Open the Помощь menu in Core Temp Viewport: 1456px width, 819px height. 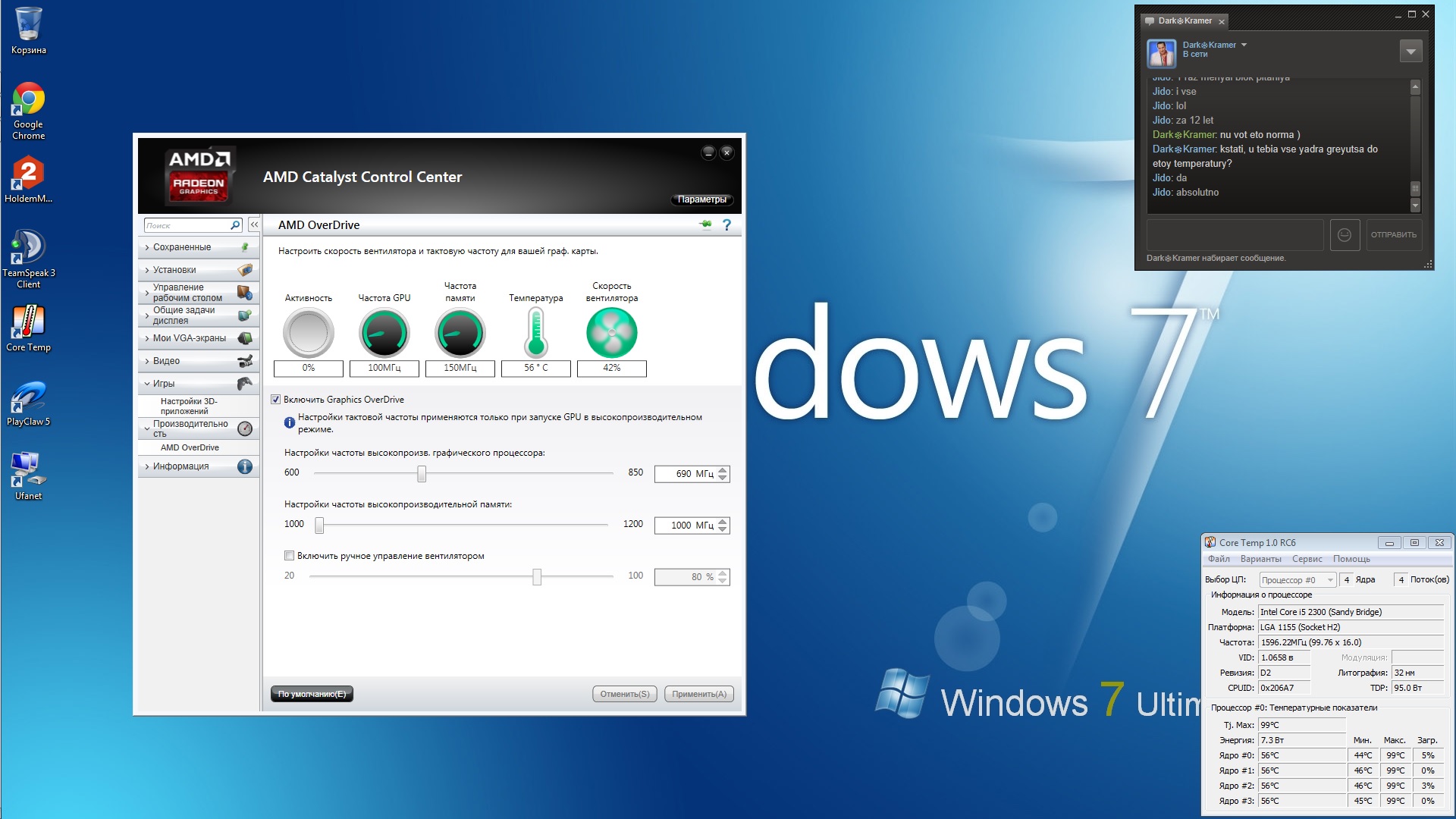point(1351,559)
